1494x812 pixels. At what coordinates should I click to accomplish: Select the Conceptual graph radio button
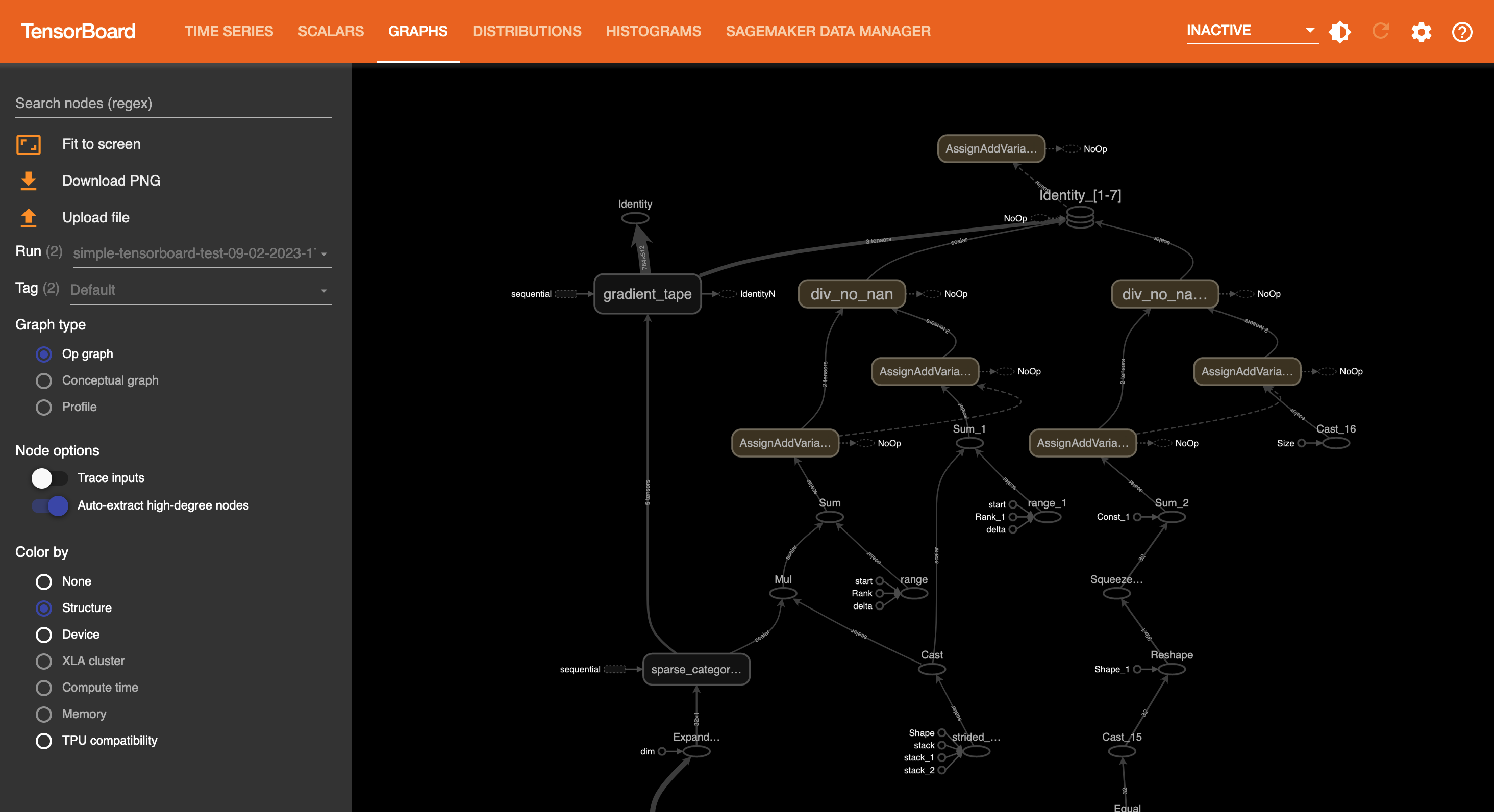tap(44, 380)
